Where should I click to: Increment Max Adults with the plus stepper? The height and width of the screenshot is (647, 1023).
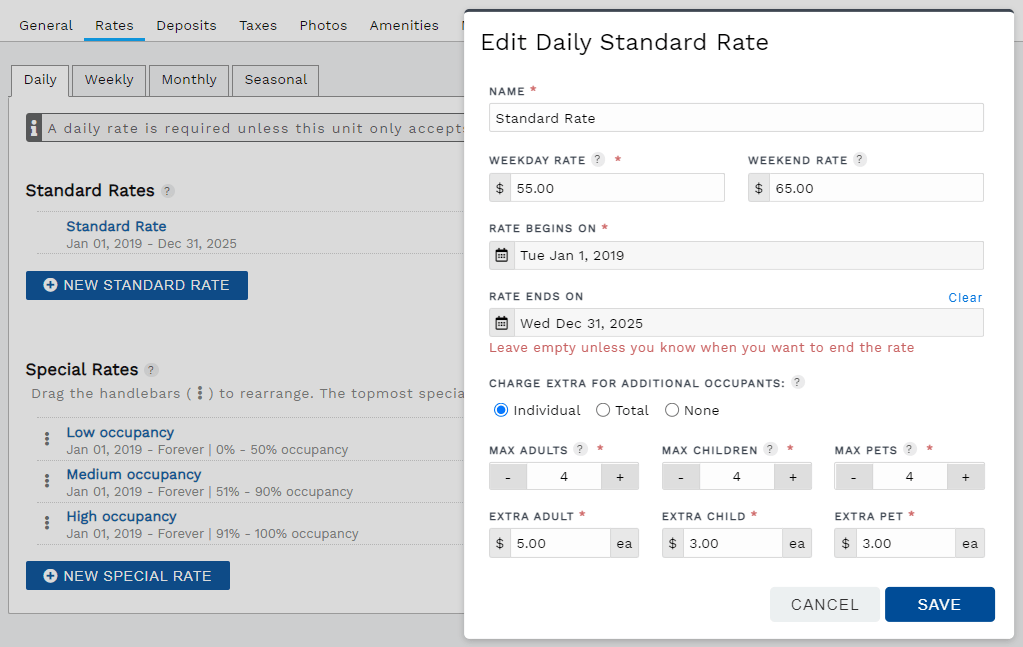[x=620, y=476]
